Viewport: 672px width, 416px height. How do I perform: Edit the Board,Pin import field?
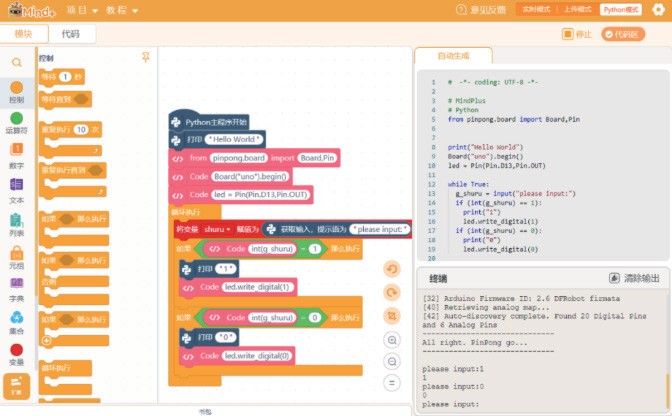[317, 158]
